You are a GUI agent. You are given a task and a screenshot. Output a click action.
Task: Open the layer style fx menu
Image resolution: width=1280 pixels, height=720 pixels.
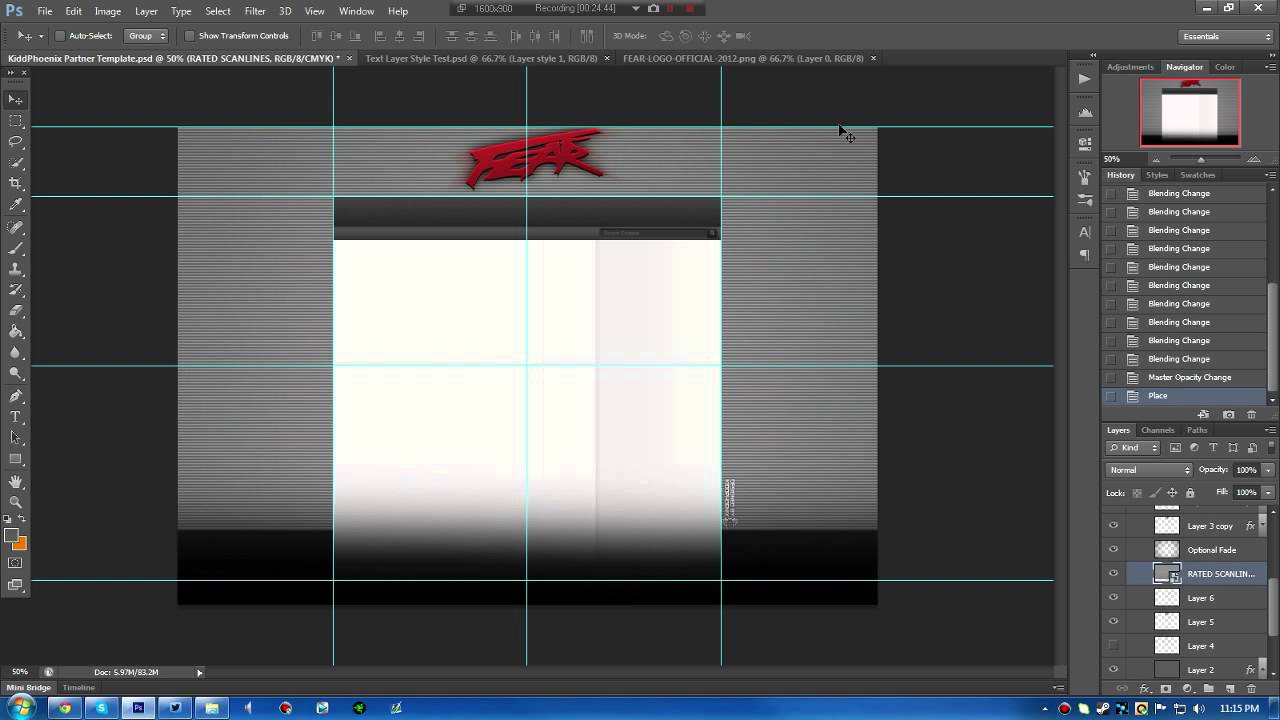tap(1145, 689)
